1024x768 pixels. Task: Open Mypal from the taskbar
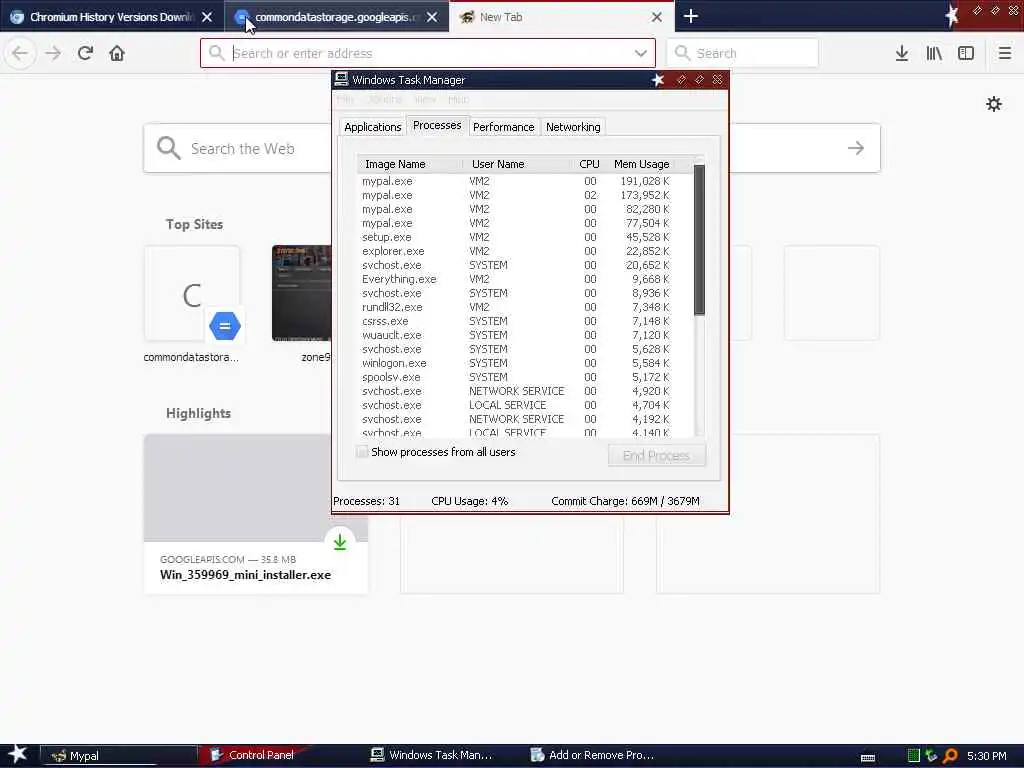(118, 756)
